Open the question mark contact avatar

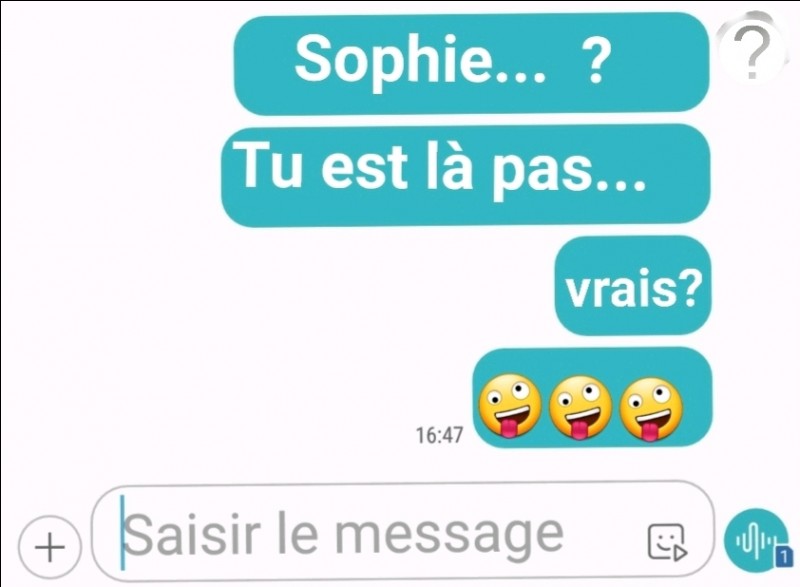point(749,50)
